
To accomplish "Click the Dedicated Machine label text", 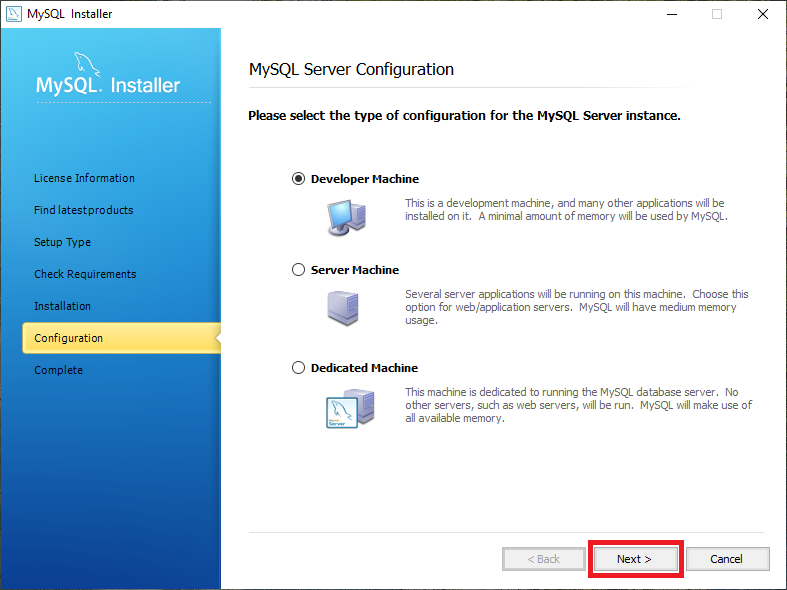I will pyautogui.click(x=364, y=368).
